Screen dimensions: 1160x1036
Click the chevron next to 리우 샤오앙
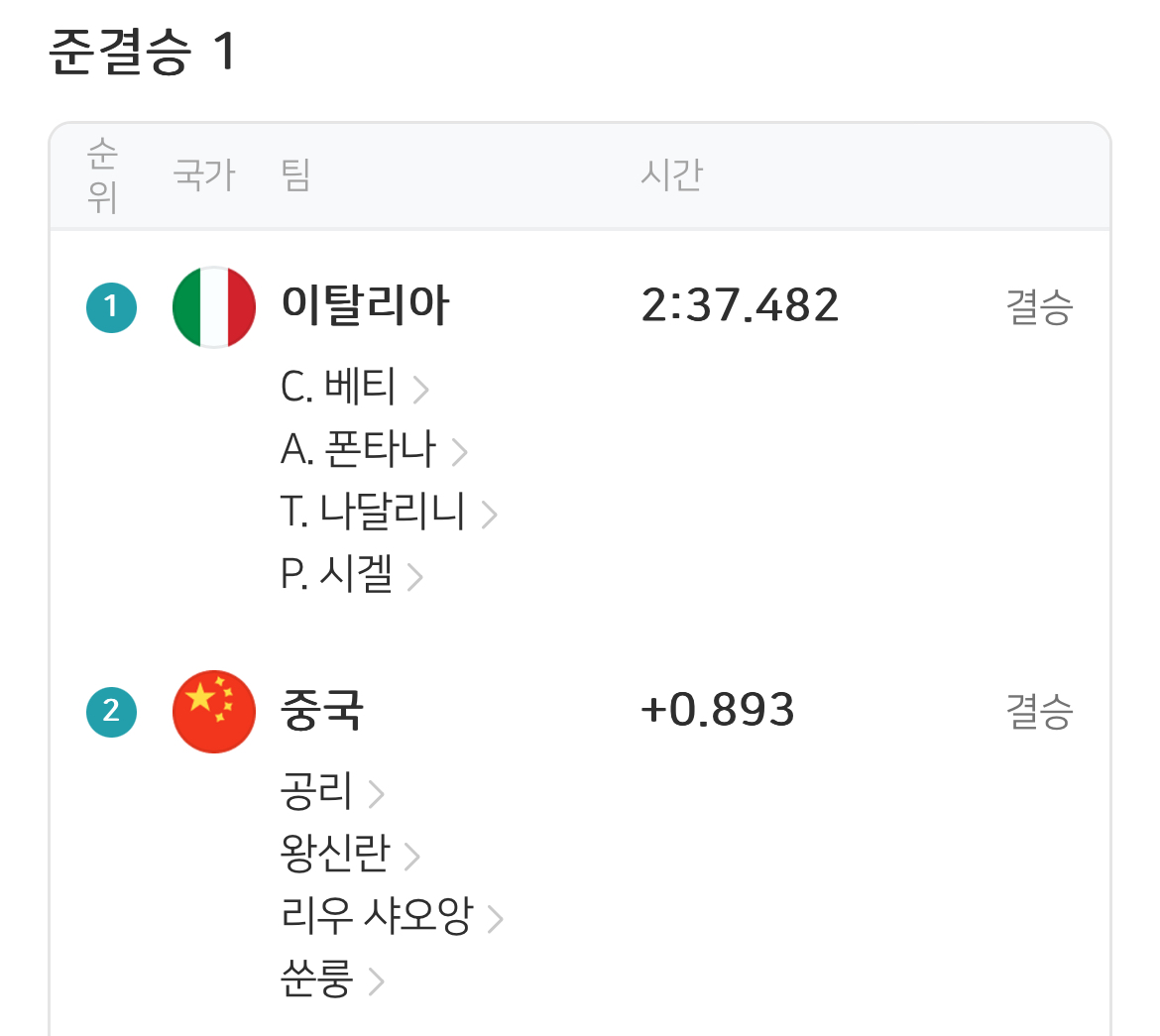click(496, 919)
